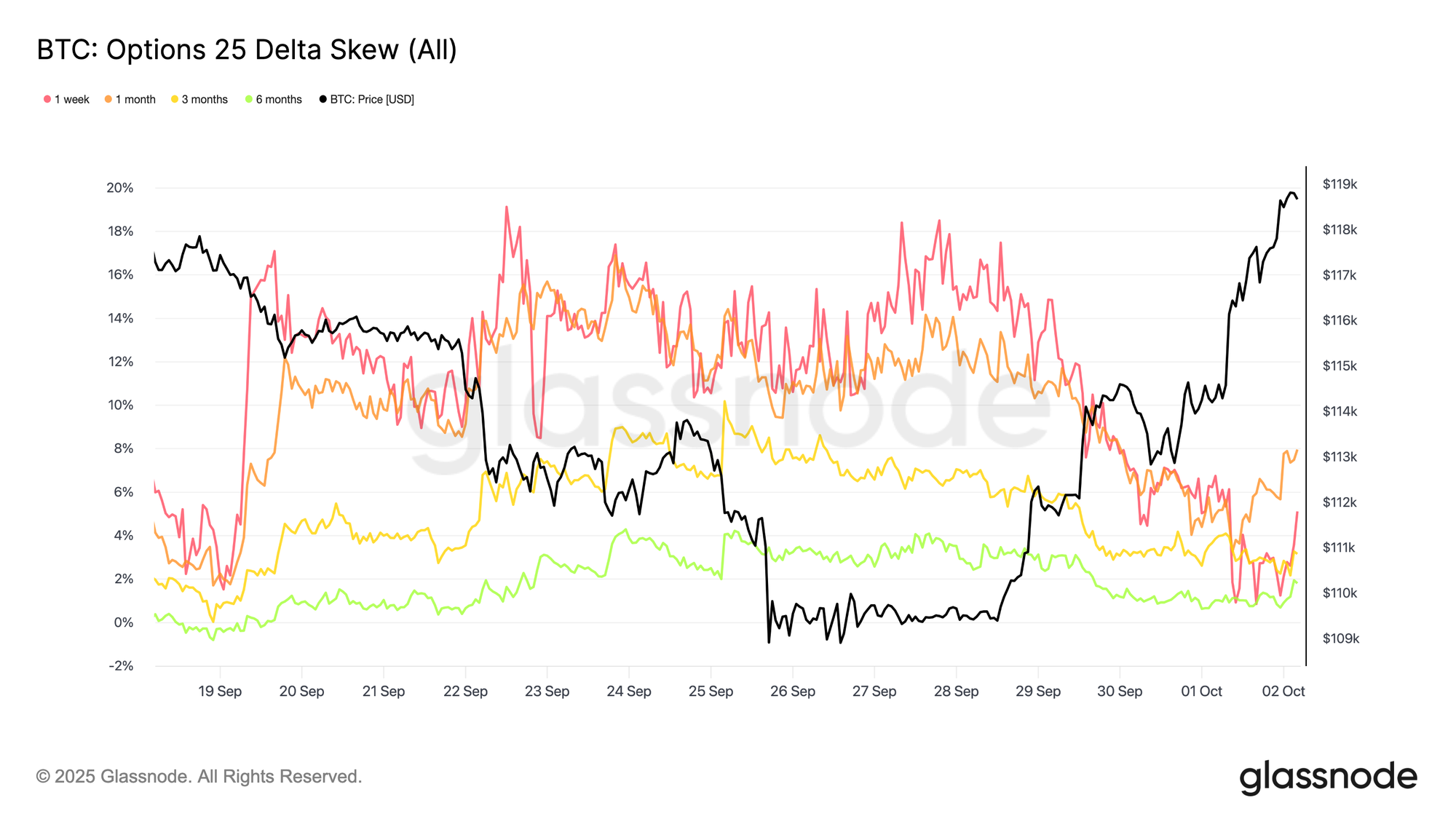Click the black BTC Price legend dot

pyautogui.click(x=323, y=99)
